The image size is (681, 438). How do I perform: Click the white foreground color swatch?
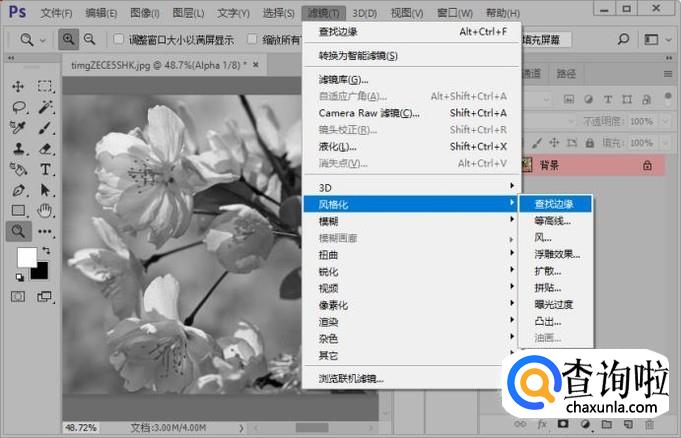tap(25, 256)
